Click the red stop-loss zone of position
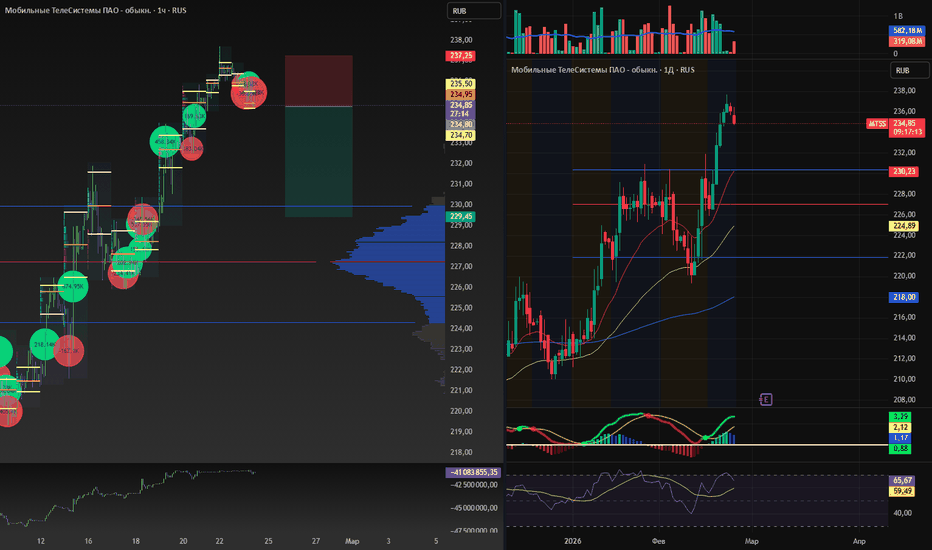 click(x=319, y=81)
